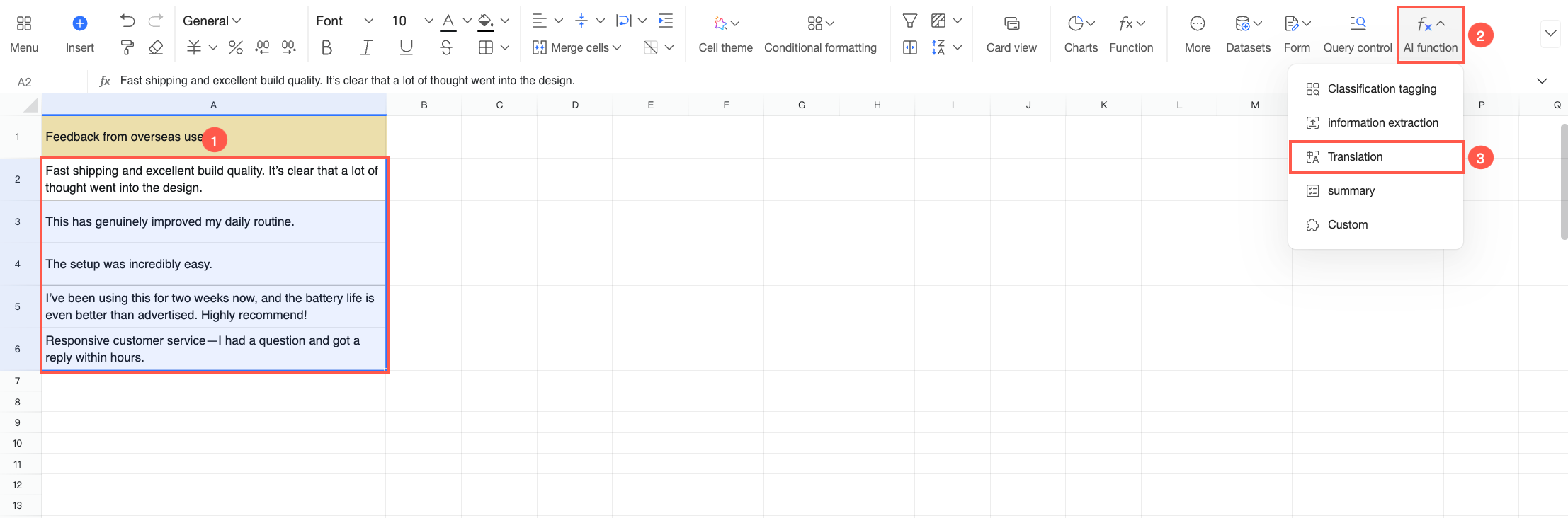Click the Filter funnel icon
The width and height of the screenshot is (1568, 518).
910,21
